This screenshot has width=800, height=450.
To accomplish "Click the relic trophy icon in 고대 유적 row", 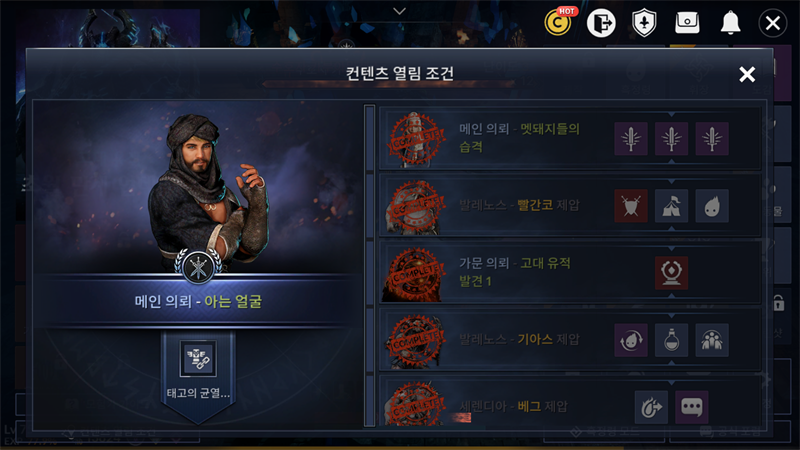I will coord(671,273).
